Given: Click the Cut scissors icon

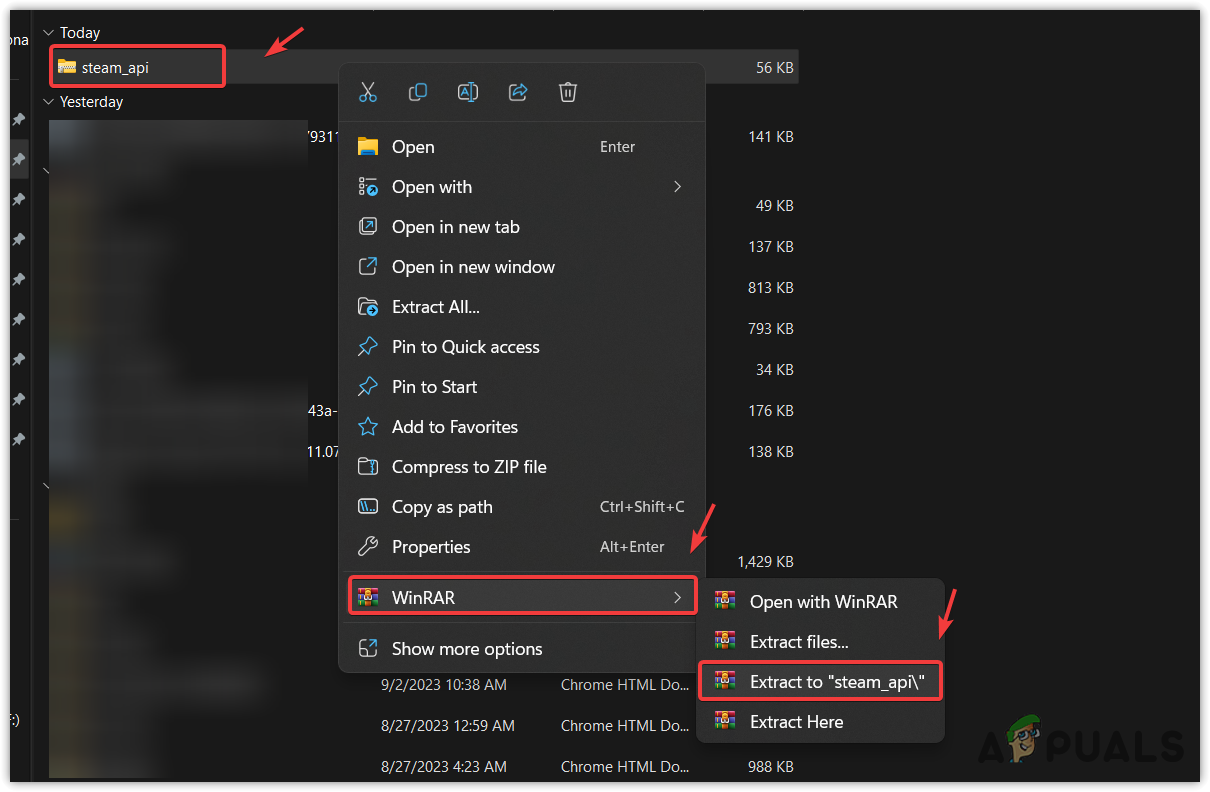Looking at the screenshot, I should (x=368, y=92).
